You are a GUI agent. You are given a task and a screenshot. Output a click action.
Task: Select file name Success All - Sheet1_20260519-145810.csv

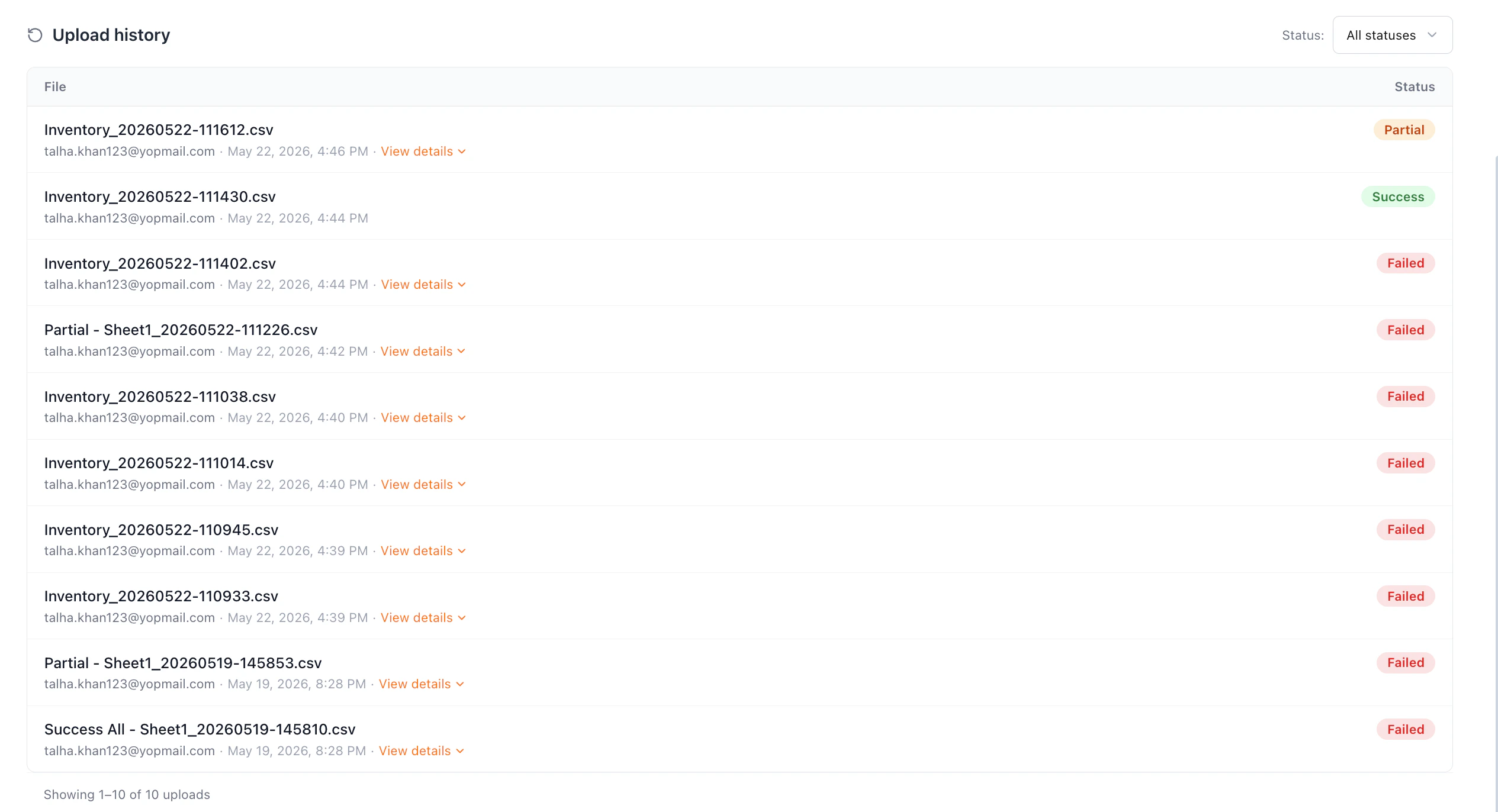(x=200, y=730)
